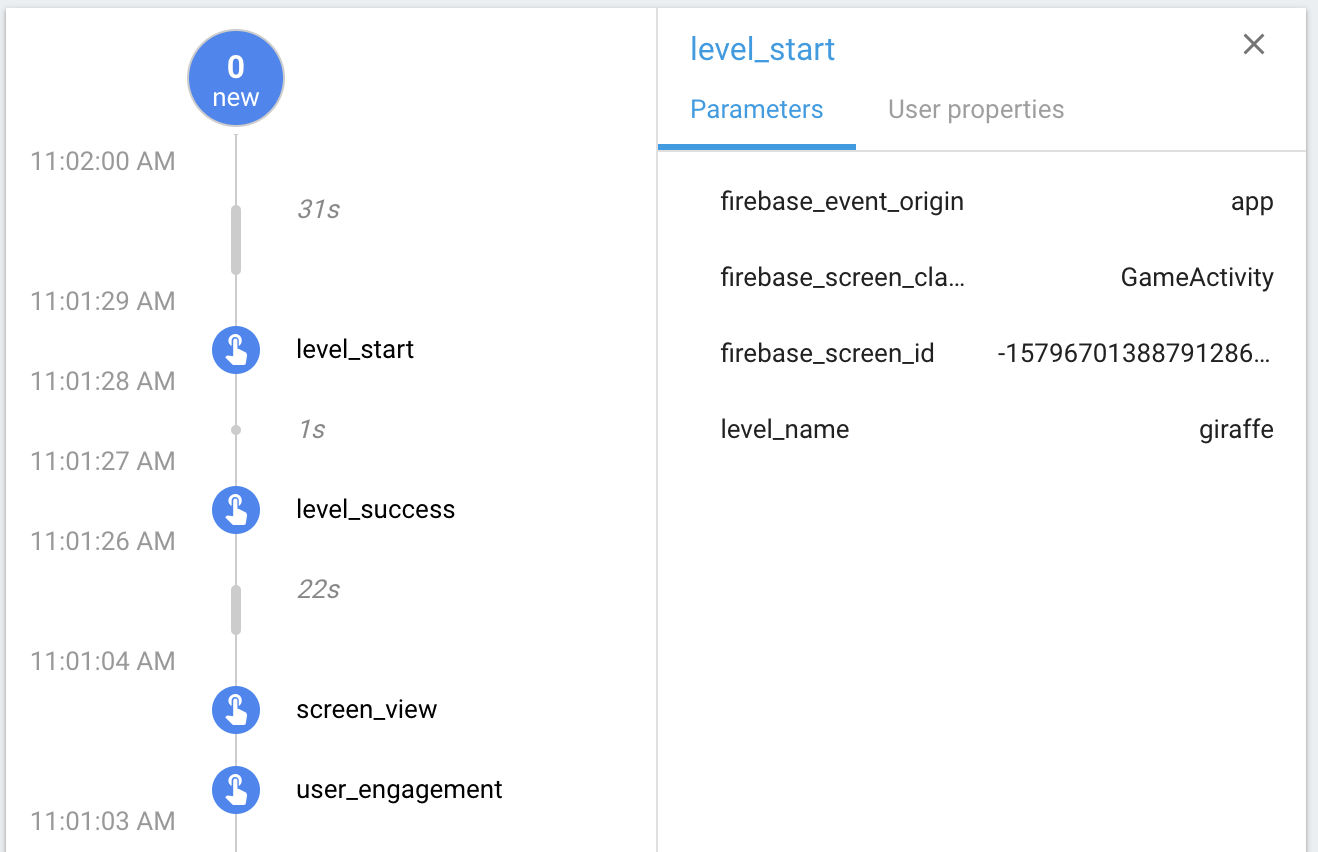This screenshot has height=852, width=1318.
Task: Click the level_name parameter row
Action: click(x=996, y=430)
